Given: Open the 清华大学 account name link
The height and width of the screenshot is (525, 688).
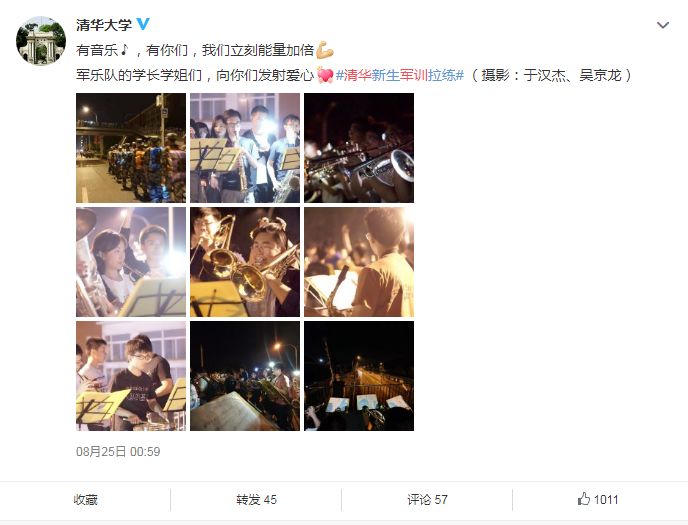Looking at the screenshot, I should click(104, 25).
